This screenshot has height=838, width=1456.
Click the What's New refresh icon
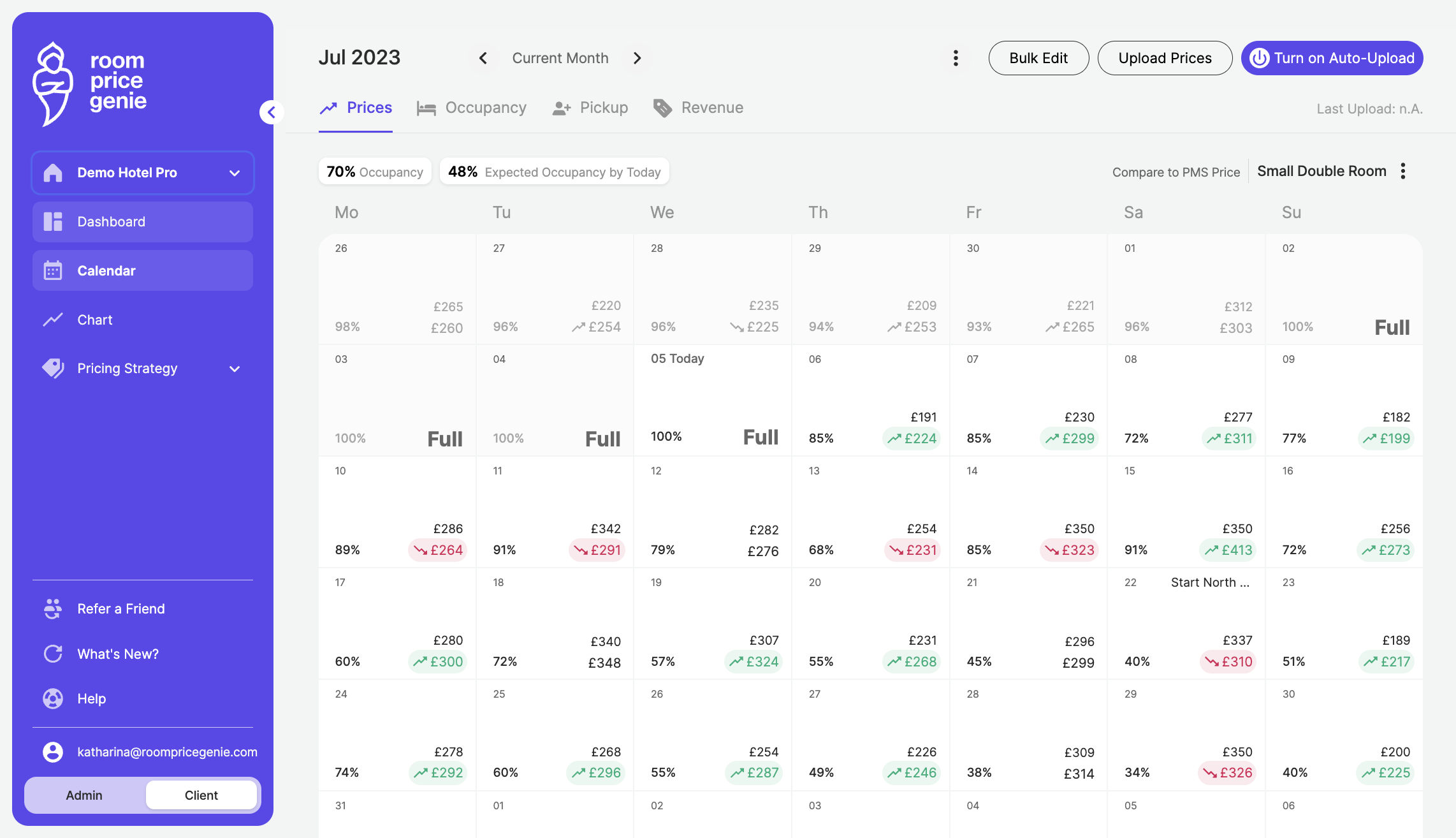(53, 654)
